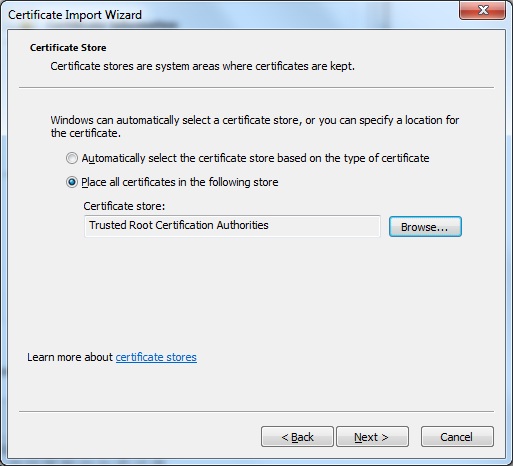This screenshot has width=513, height=466.
Task: Click the "Certificate stores are system areas" description
Action: [202, 66]
